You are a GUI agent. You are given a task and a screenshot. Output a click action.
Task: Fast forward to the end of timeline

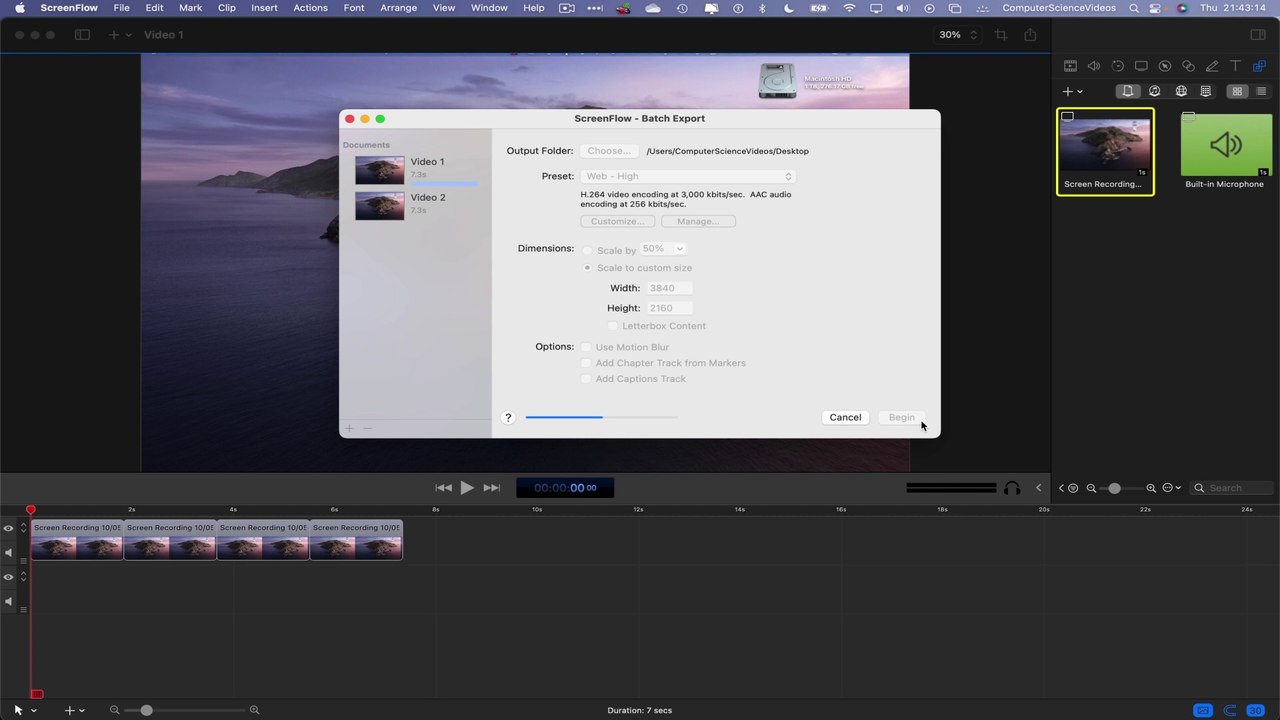[491, 488]
